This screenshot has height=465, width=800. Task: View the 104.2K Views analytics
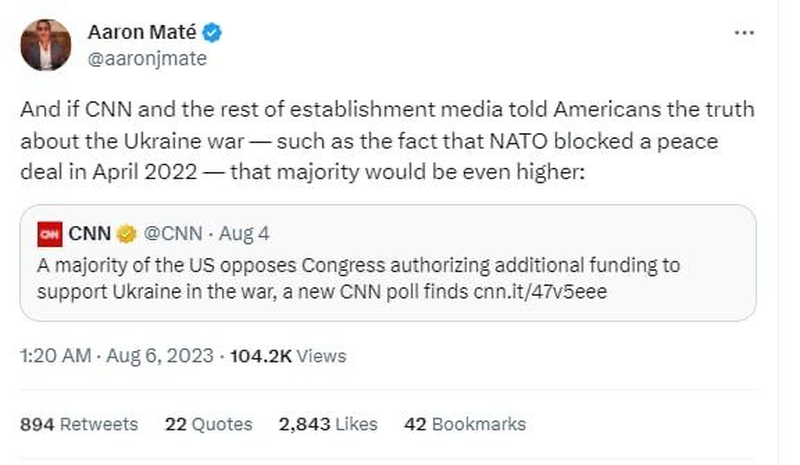coord(289,356)
